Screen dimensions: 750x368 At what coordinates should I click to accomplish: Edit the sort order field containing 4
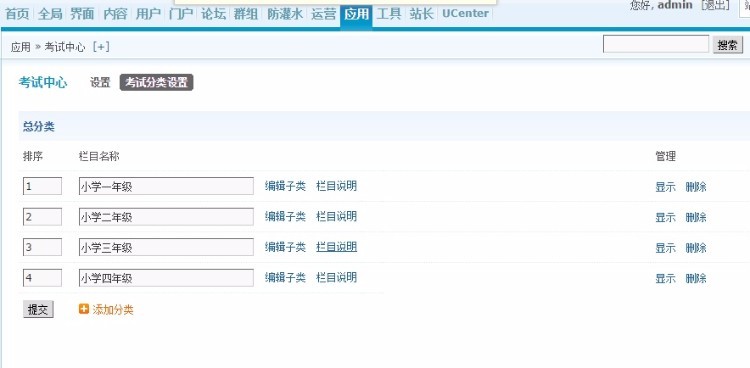click(43, 278)
